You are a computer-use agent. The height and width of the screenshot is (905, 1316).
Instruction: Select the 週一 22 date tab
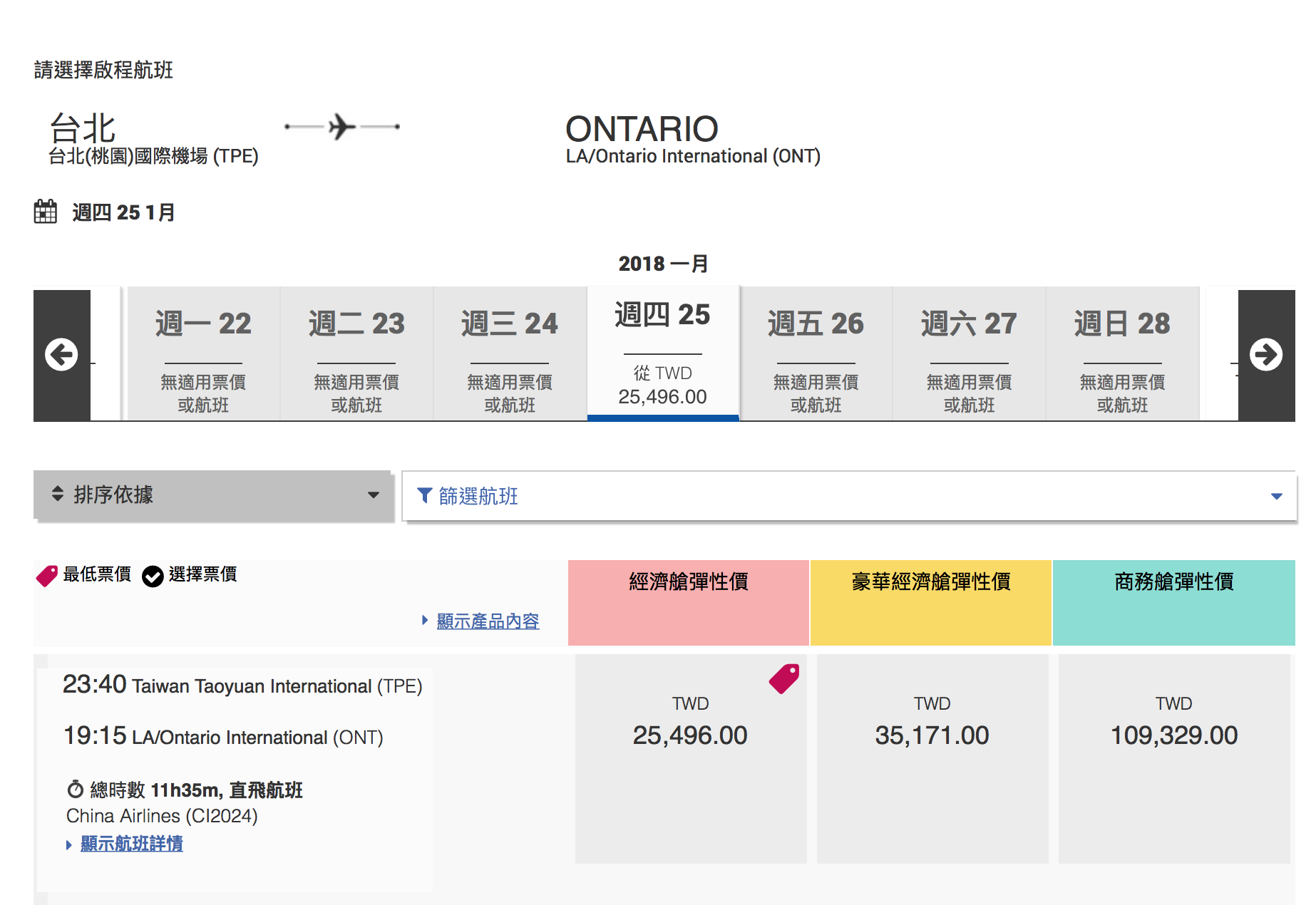click(203, 355)
